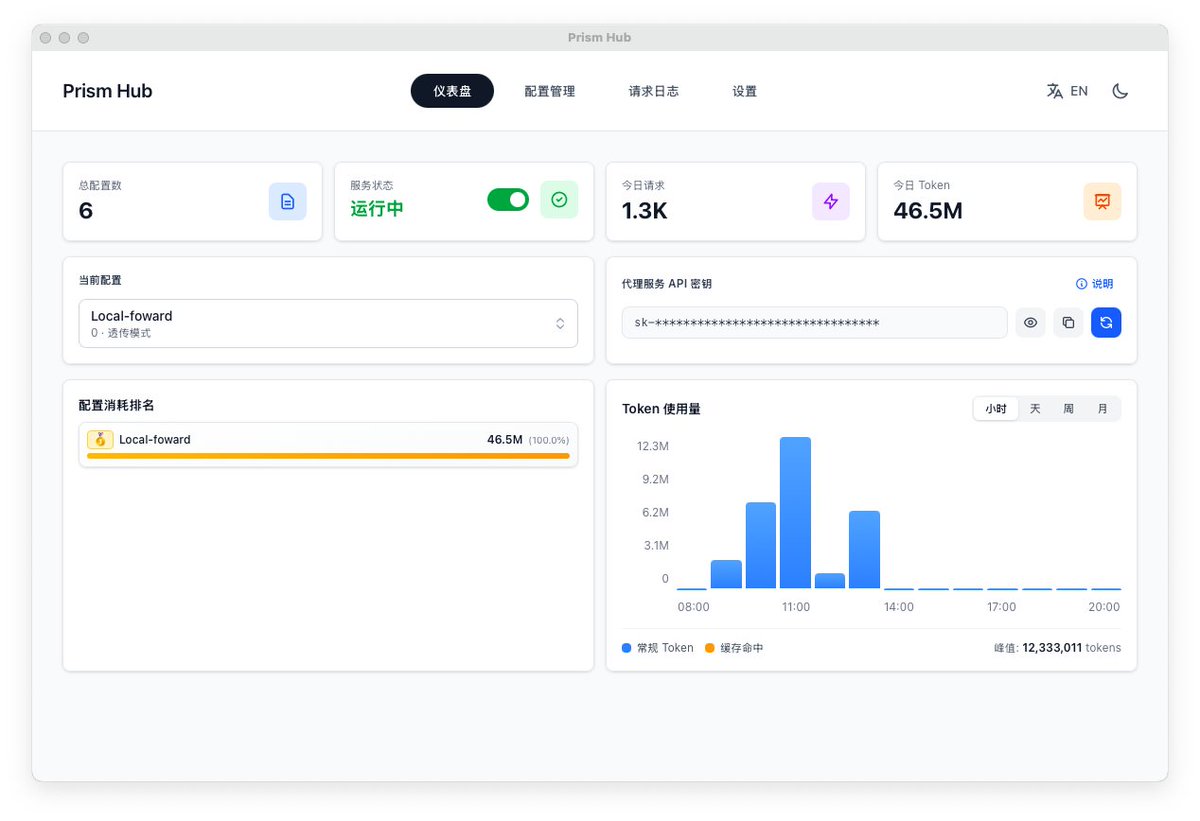Open the 当前配置 Local-foward dropdown

click(328, 324)
